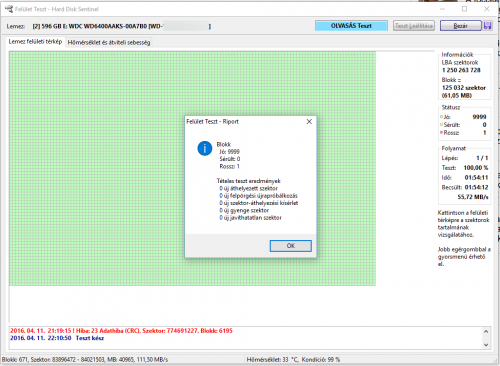Click 'Rossz: 1' in the report dialog
The image size is (500, 366).
click(x=229, y=166)
